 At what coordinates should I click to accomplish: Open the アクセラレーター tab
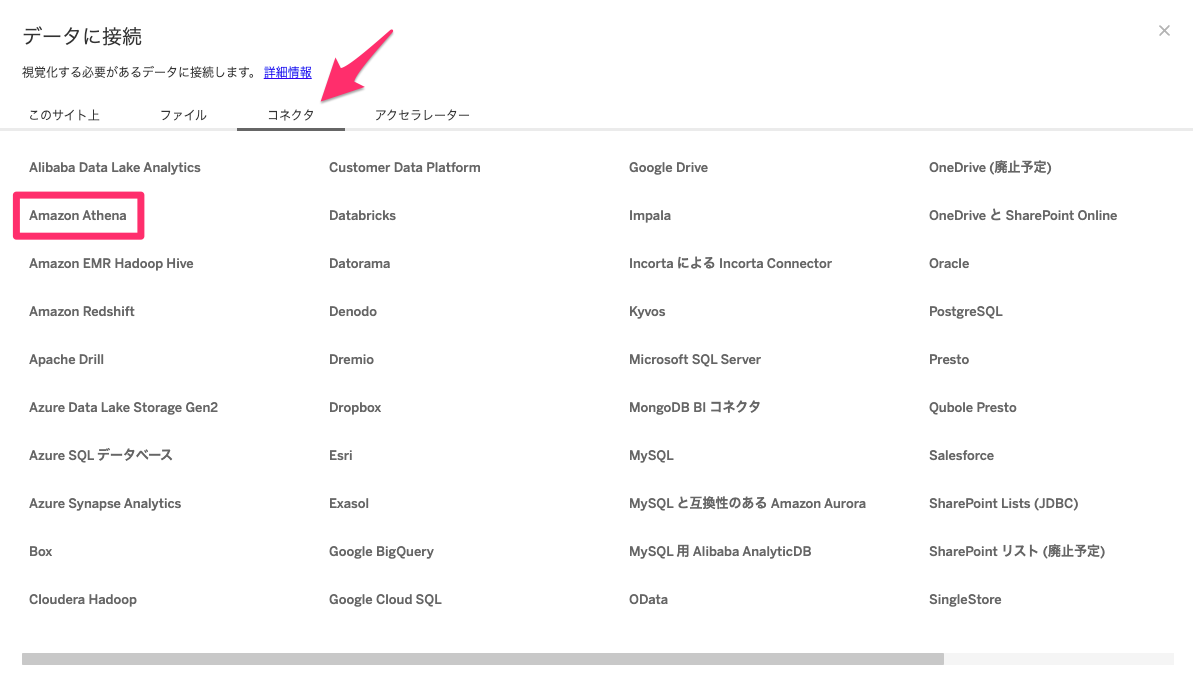click(x=422, y=115)
